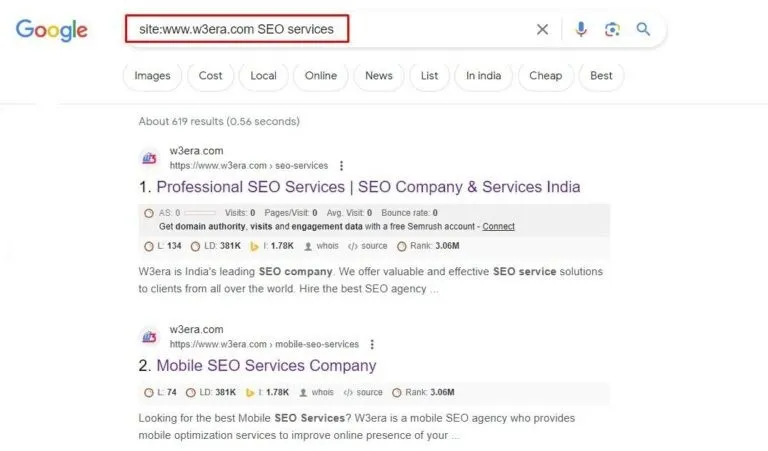This screenshot has width=768, height=451.
Task: Click the Google logo
Action: coord(51,30)
